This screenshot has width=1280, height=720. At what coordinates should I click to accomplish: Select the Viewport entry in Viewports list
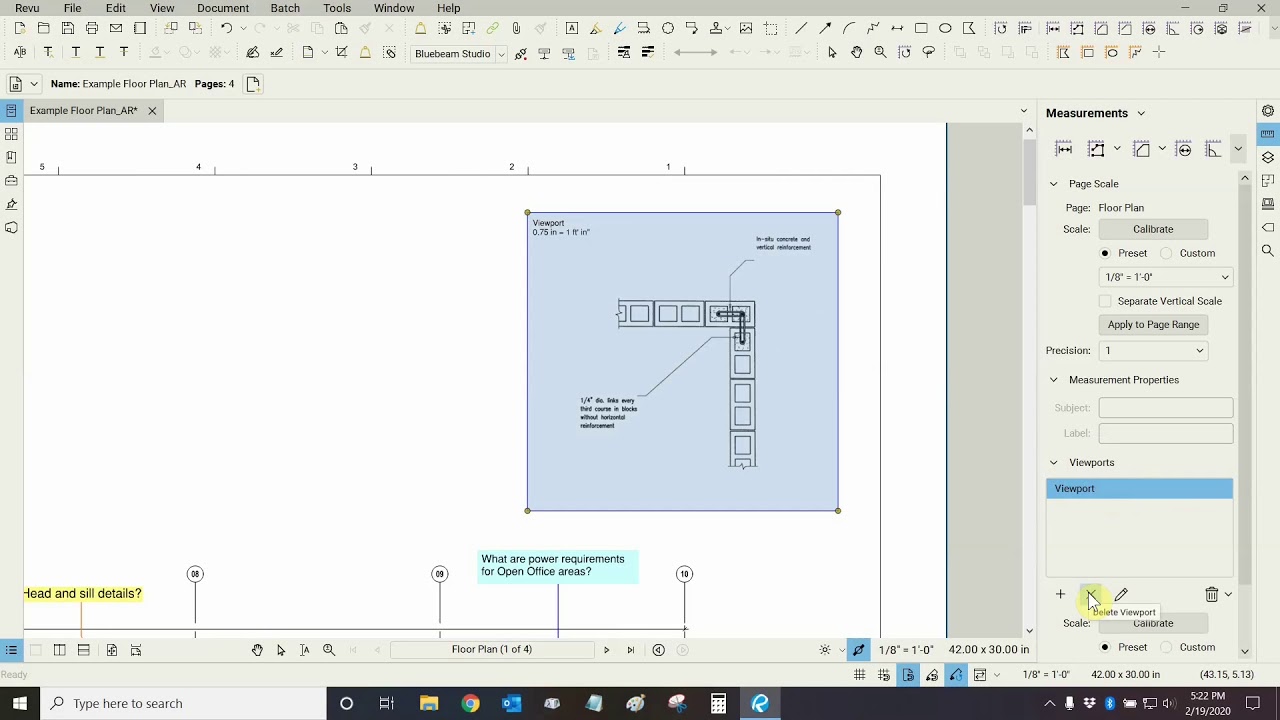tap(1139, 489)
